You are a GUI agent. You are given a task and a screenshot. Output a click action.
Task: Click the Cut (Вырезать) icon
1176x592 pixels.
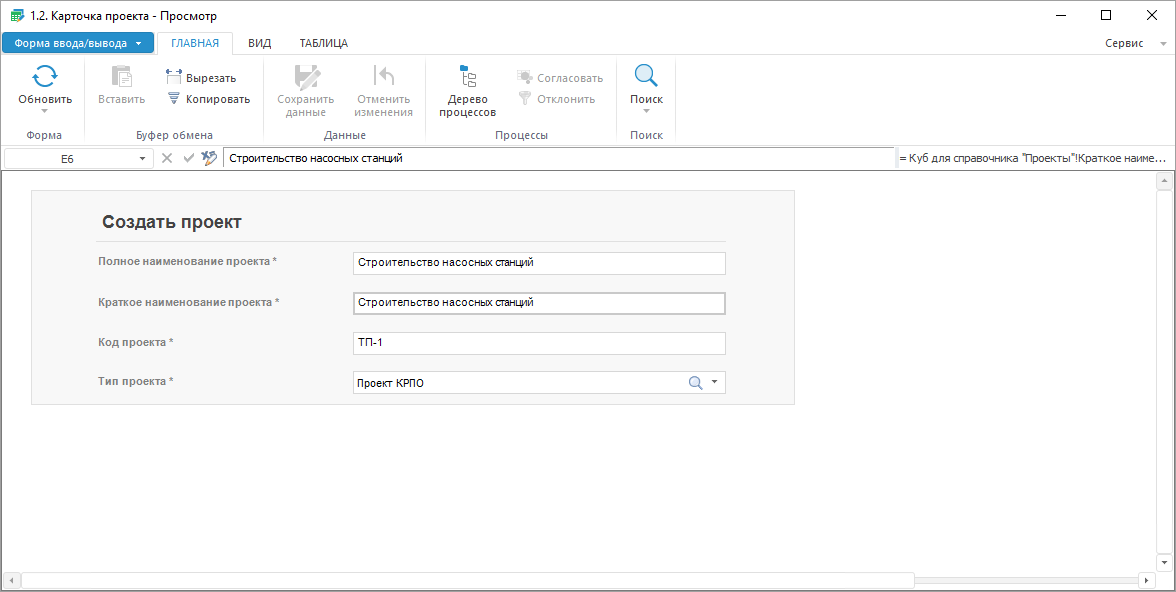173,78
